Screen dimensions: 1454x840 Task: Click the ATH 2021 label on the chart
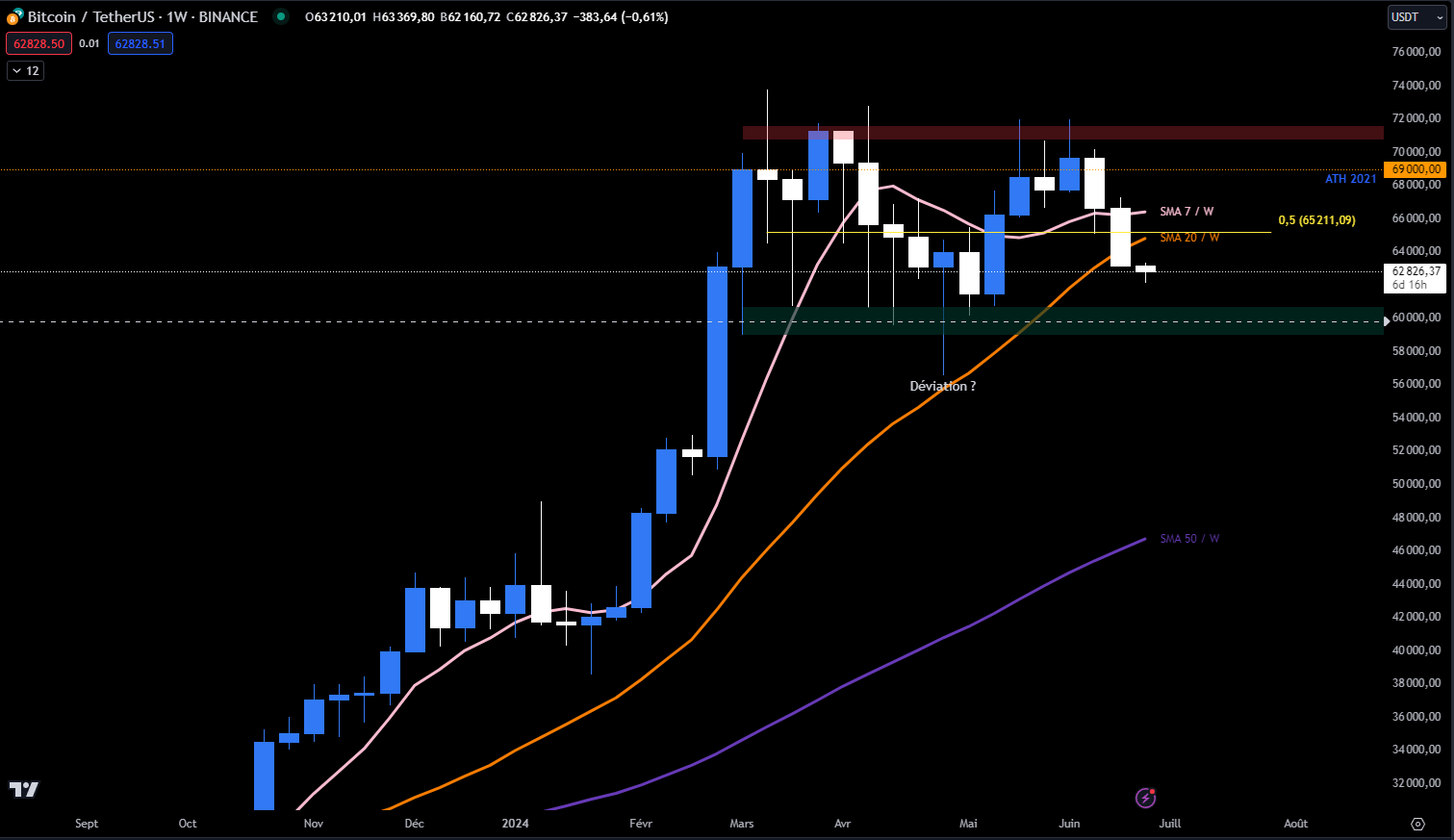(1349, 179)
